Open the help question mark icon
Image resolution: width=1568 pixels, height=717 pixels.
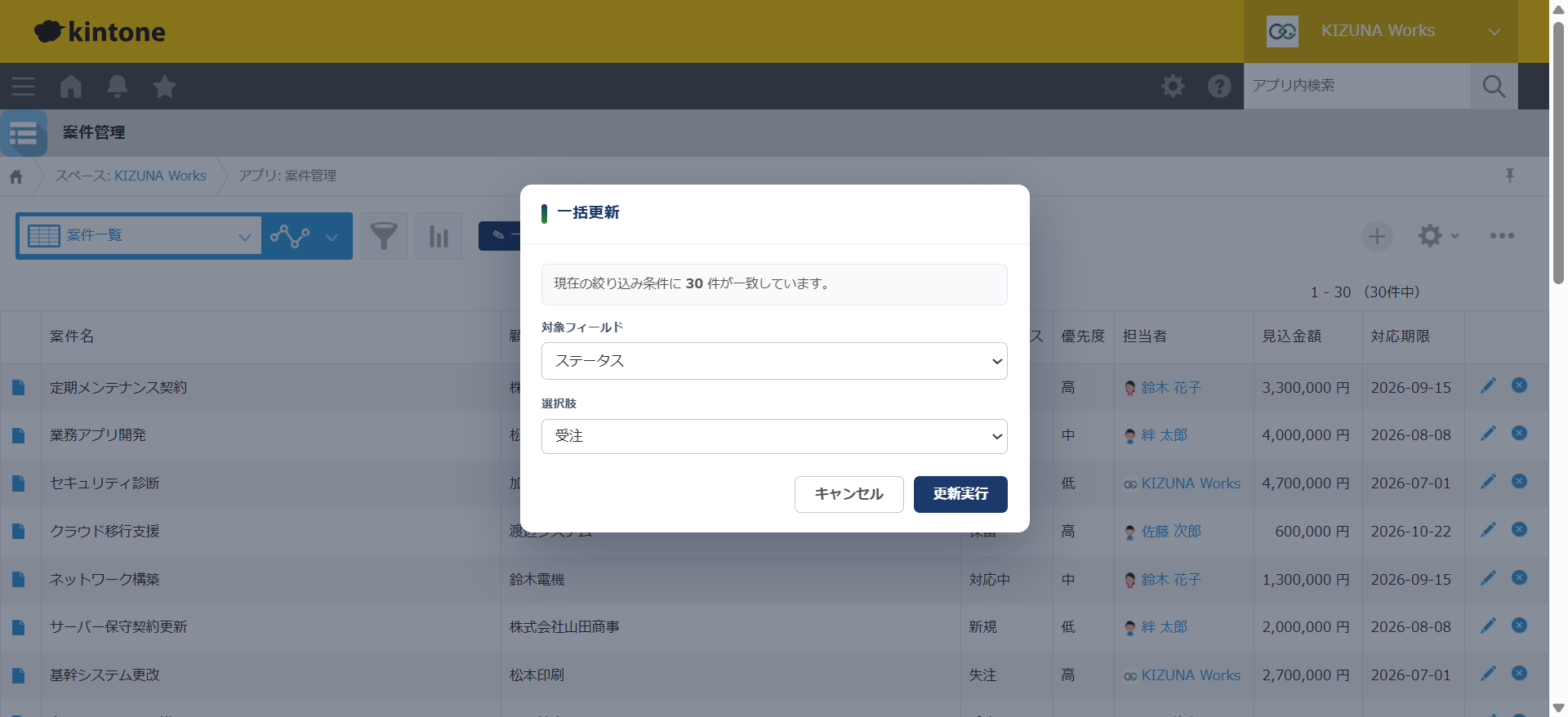point(1219,86)
